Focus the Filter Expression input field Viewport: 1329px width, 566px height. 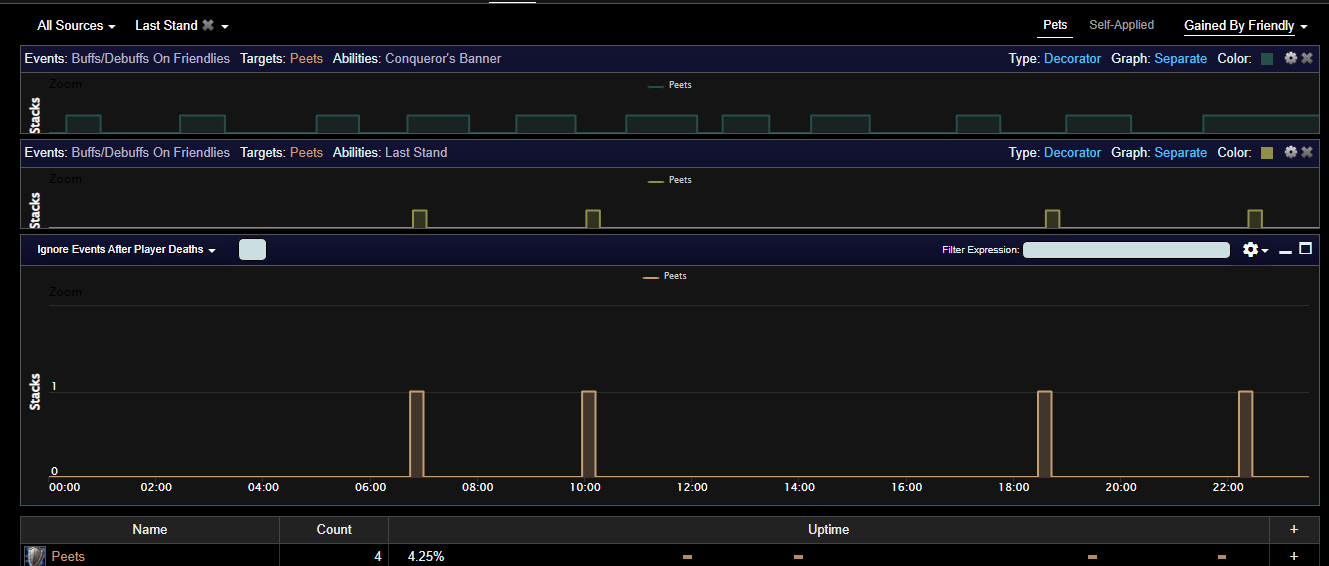click(1126, 250)
